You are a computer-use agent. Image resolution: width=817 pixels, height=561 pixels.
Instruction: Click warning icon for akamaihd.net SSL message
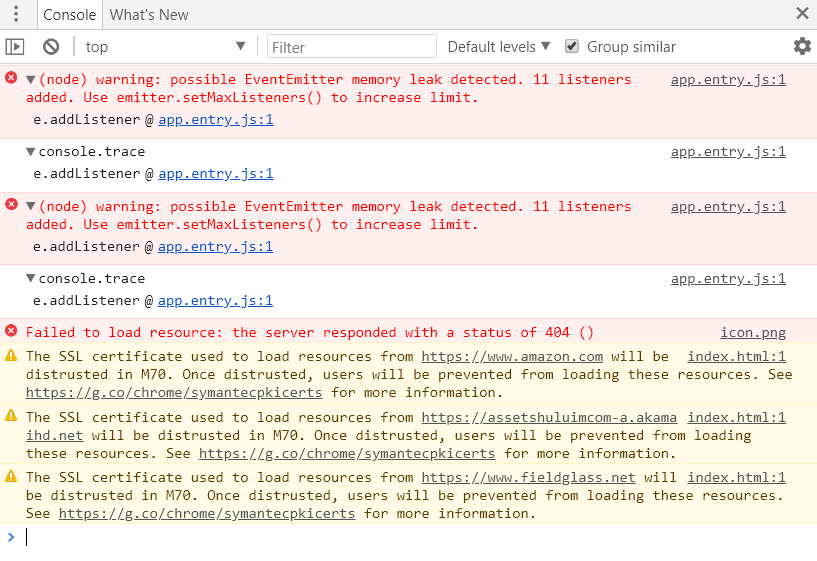coord(11,416)
